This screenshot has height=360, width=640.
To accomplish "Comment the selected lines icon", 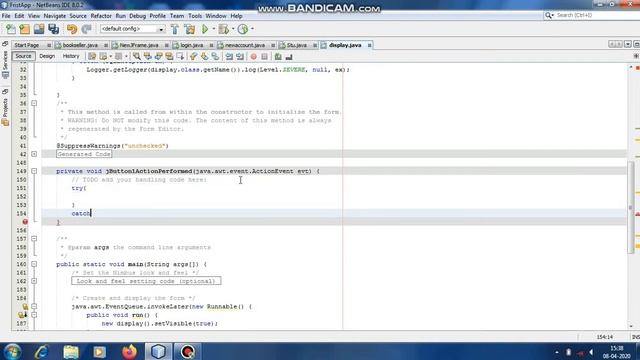I will [x=278, y=56].
